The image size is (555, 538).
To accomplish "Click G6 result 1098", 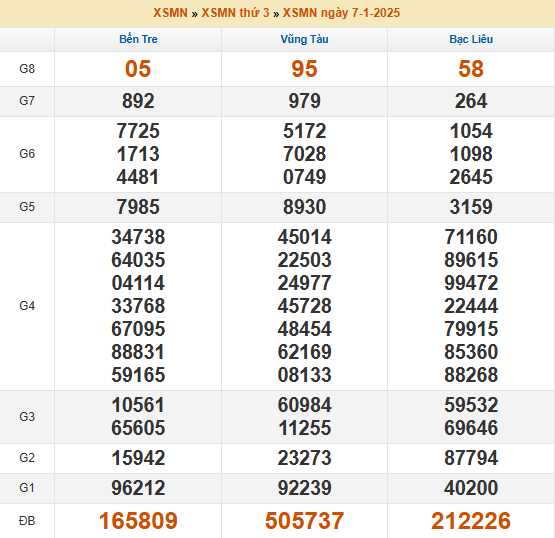I will (x=471, y=154).
